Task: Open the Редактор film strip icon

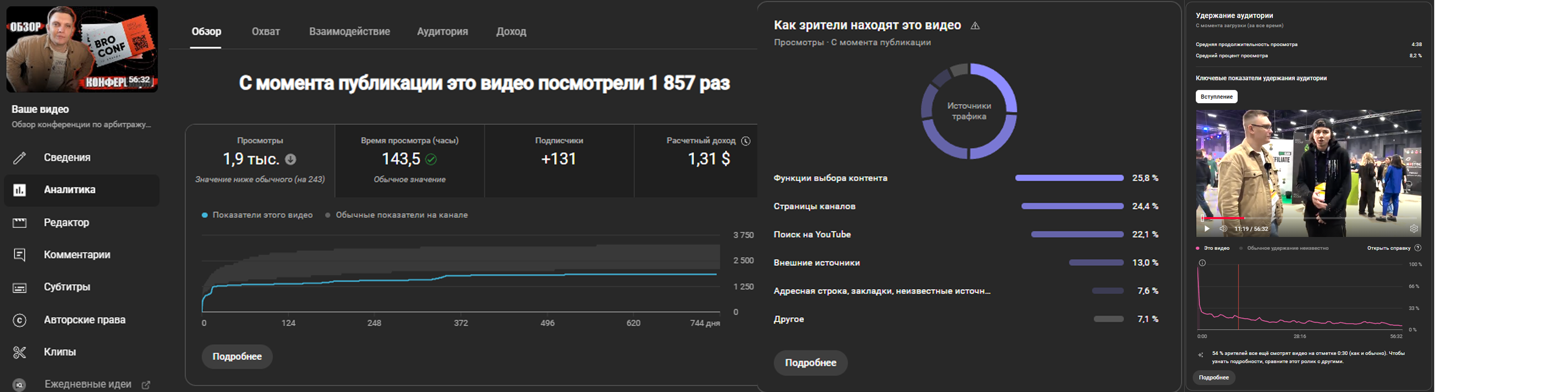Action: coord(20,223)
